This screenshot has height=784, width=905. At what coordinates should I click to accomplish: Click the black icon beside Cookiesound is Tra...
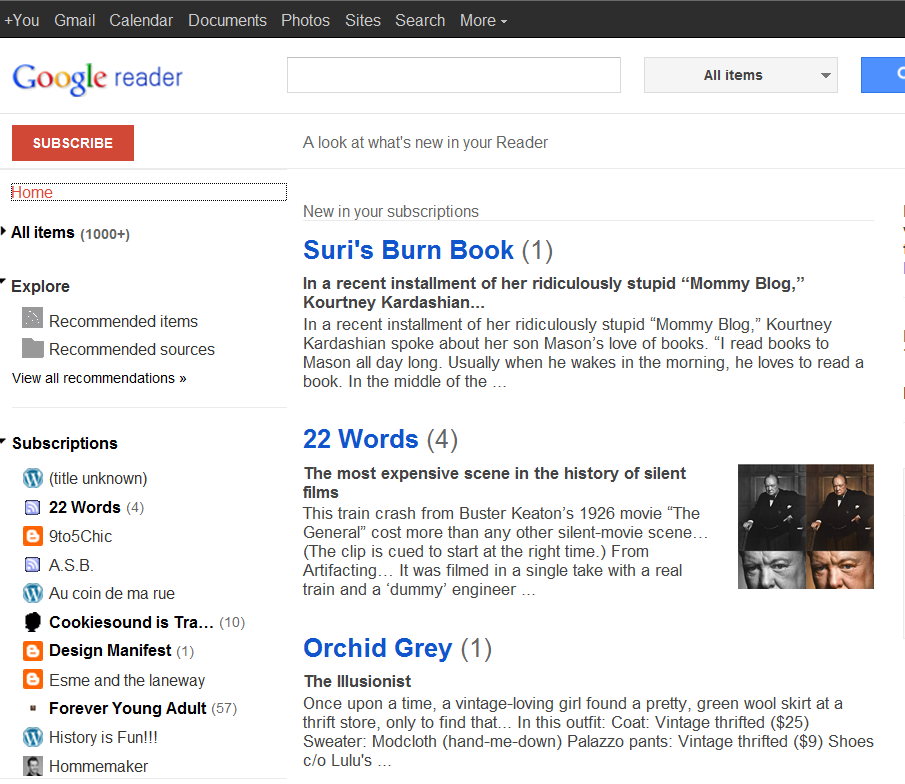click(x=33, y=622)
